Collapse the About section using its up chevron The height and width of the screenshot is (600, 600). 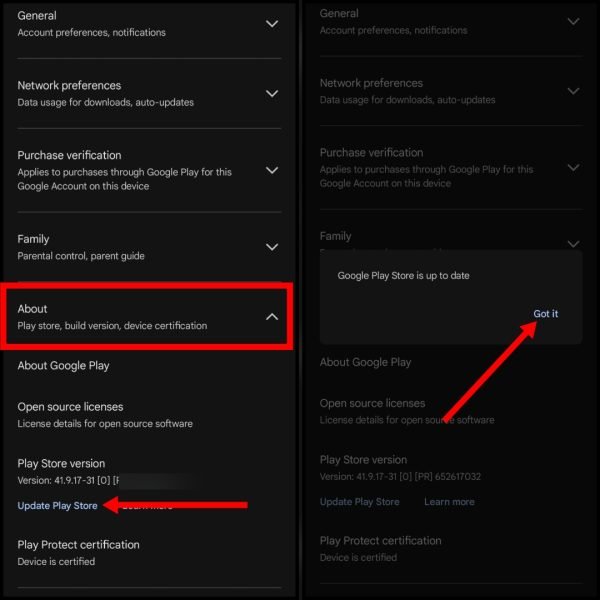(x=272, y=316)
